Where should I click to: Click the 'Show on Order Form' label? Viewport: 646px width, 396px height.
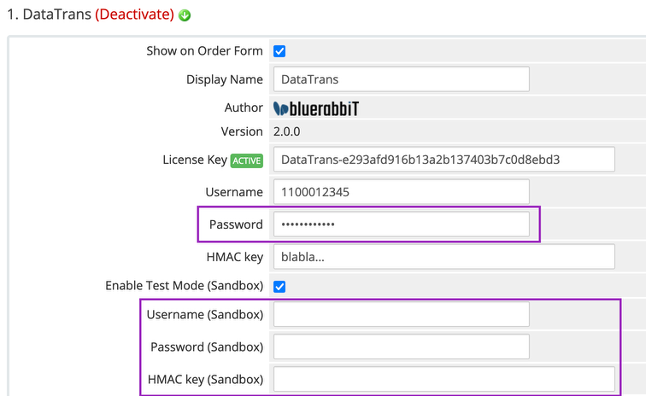pos(204,51)
